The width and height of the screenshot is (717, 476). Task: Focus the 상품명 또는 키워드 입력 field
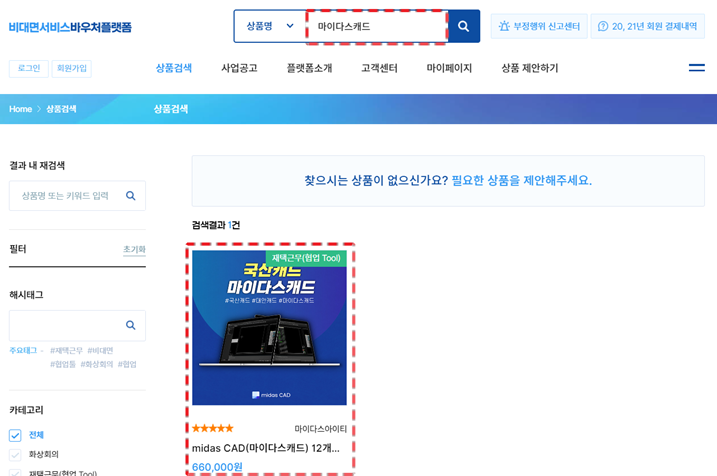[77, 196]
